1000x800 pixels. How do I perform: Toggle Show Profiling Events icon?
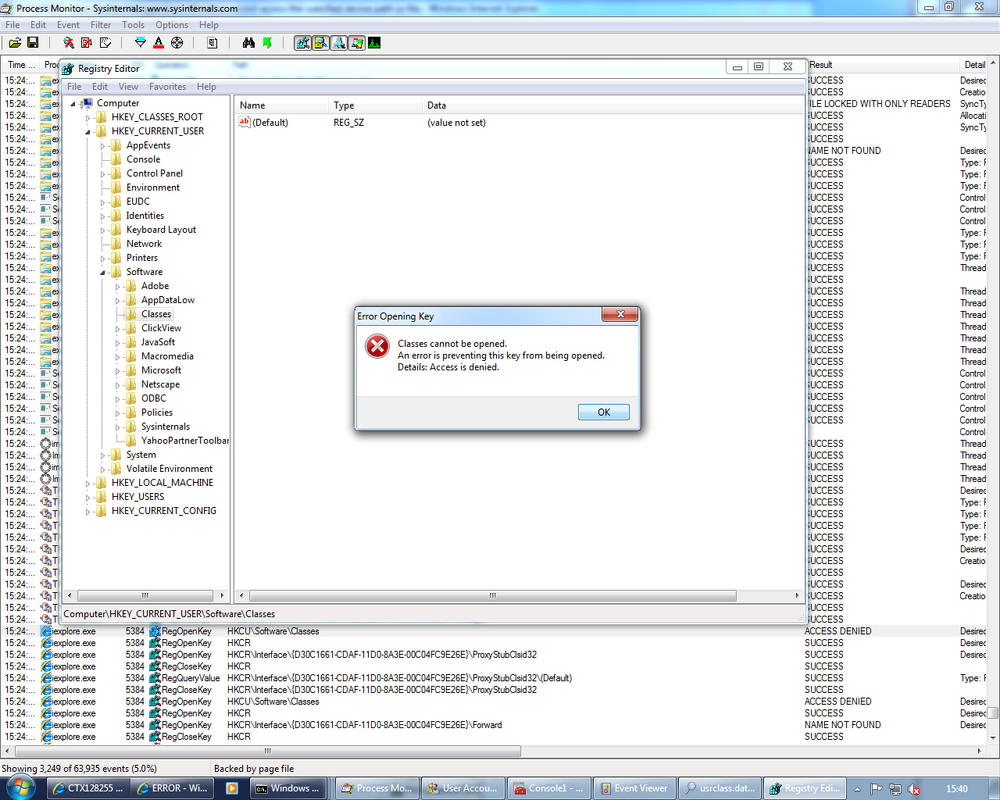pos(374,43)
